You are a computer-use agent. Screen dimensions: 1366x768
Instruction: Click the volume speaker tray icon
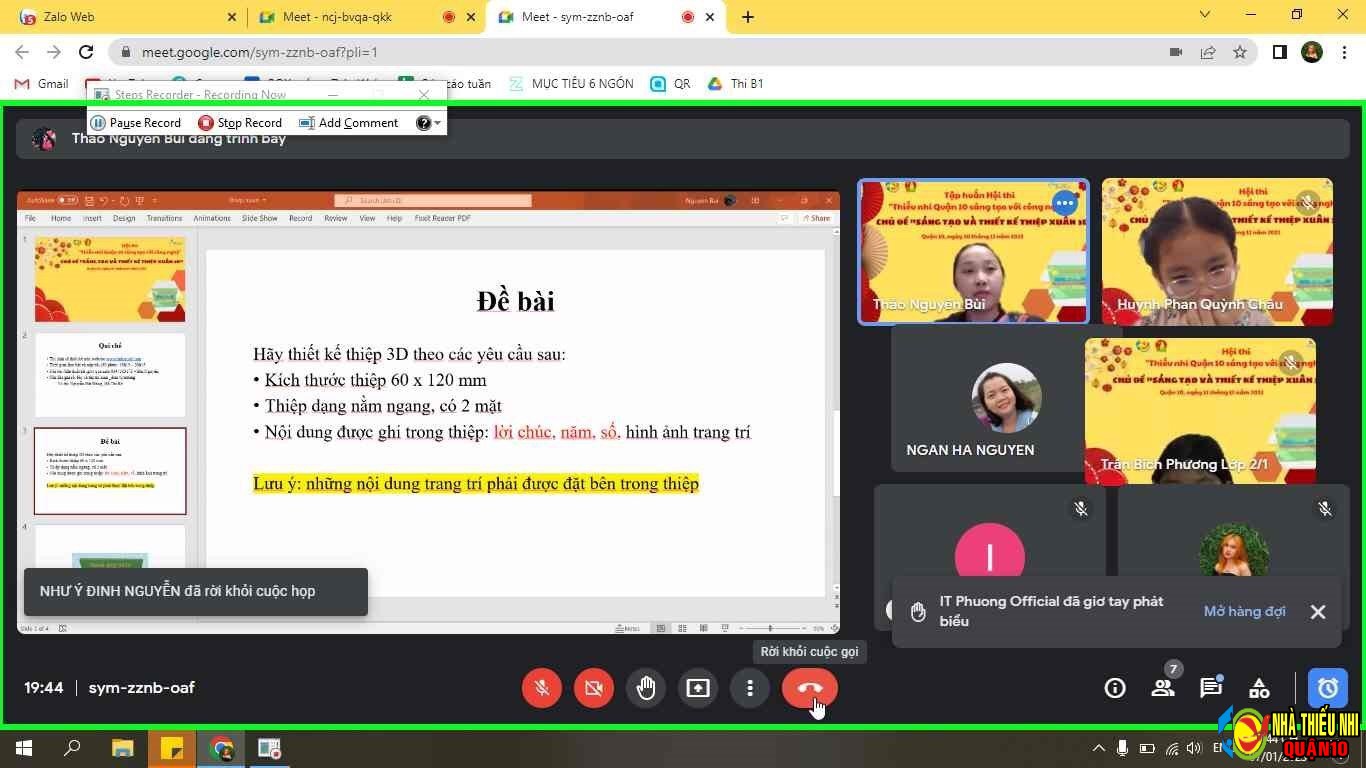(1193, 748)
